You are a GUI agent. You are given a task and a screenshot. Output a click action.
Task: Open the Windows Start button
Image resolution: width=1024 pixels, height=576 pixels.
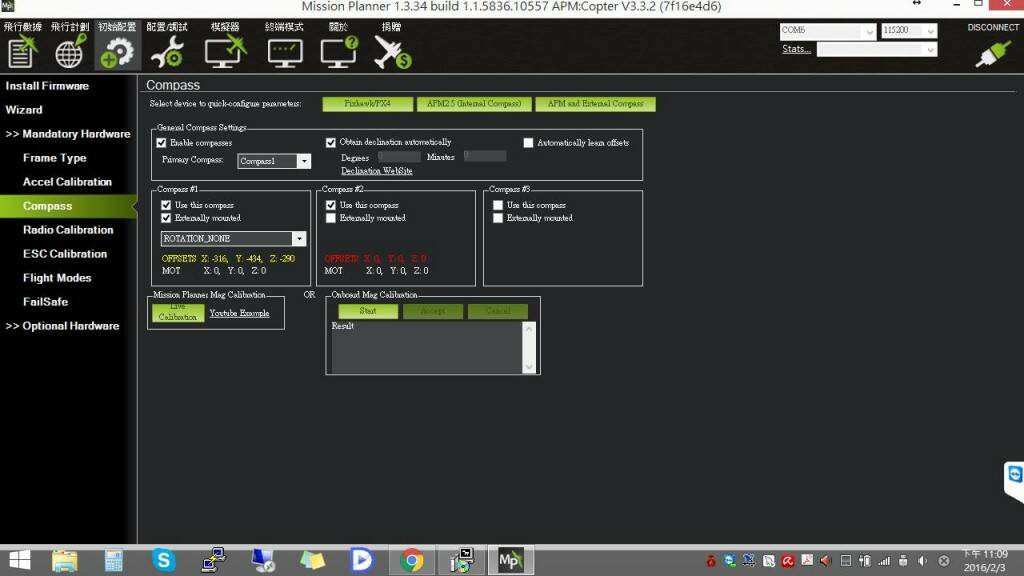click(20, 560)
